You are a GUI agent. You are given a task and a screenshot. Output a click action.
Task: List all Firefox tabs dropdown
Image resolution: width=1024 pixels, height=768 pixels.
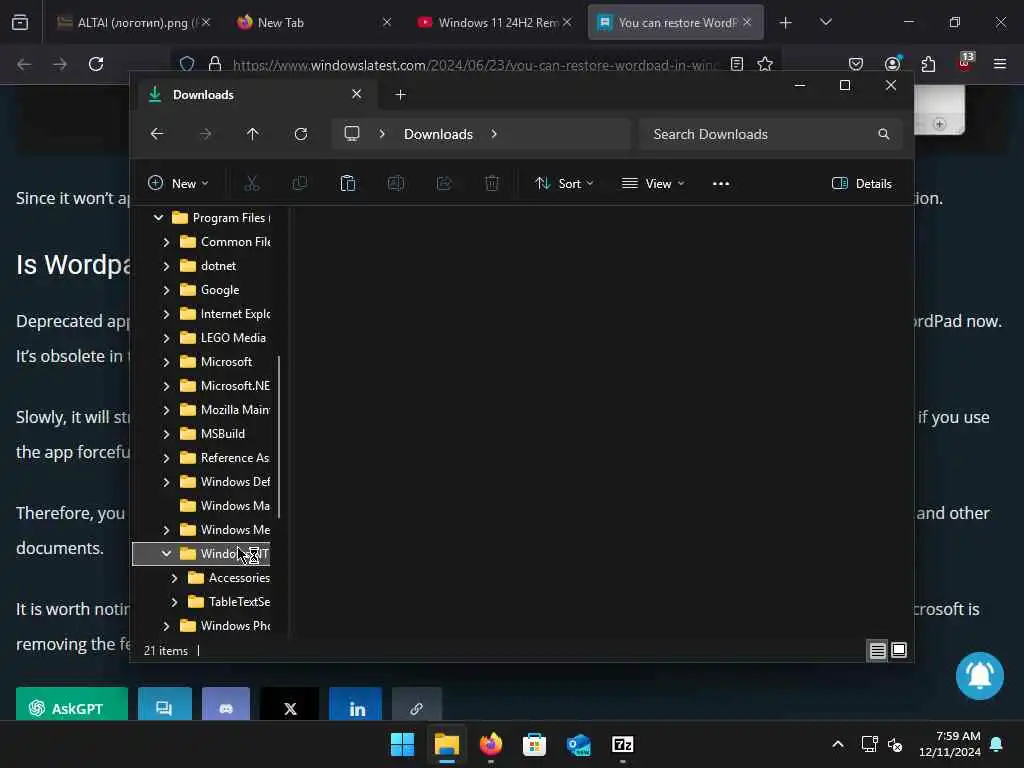pyautogui.click(x=825, y=22)
